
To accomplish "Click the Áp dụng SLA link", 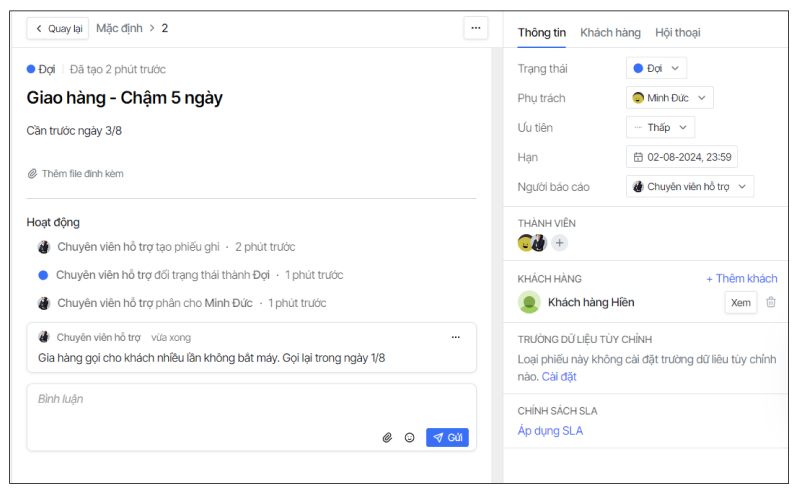I will [550, 431].
